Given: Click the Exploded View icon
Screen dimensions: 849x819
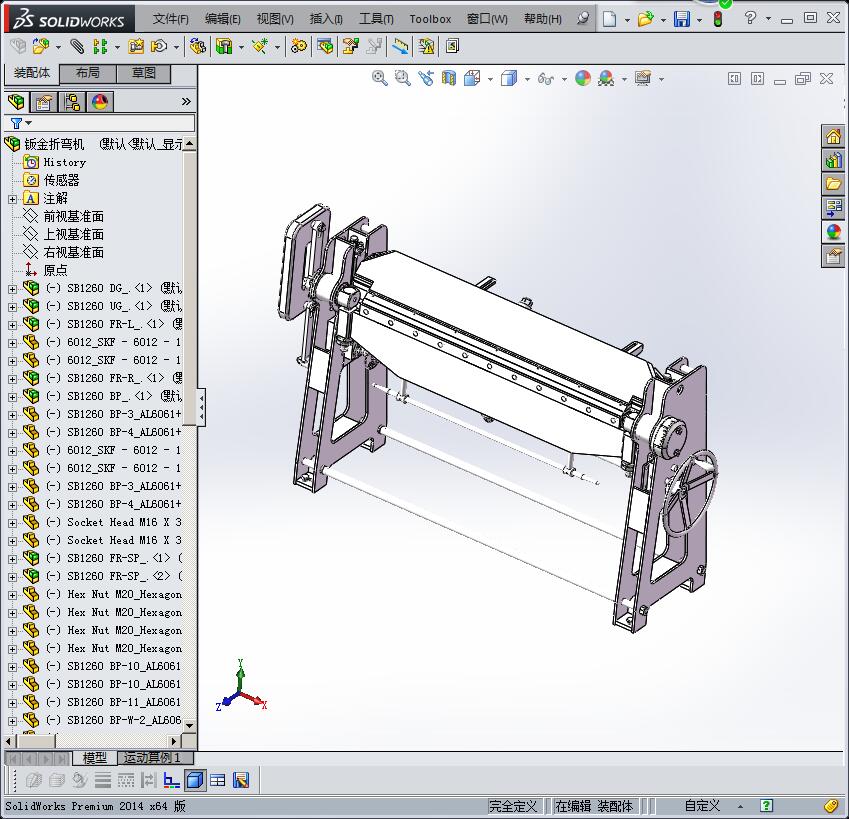Looking at the screenshot, I should click(350, 47).
